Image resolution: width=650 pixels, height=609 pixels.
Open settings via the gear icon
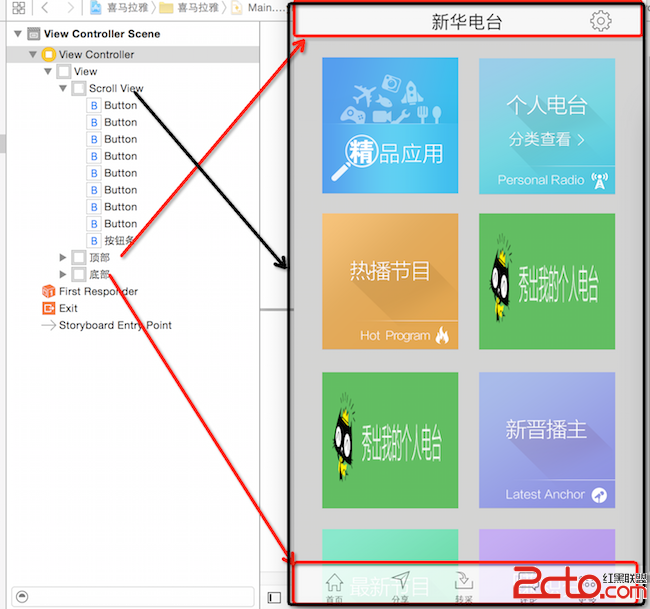(600, 21)
